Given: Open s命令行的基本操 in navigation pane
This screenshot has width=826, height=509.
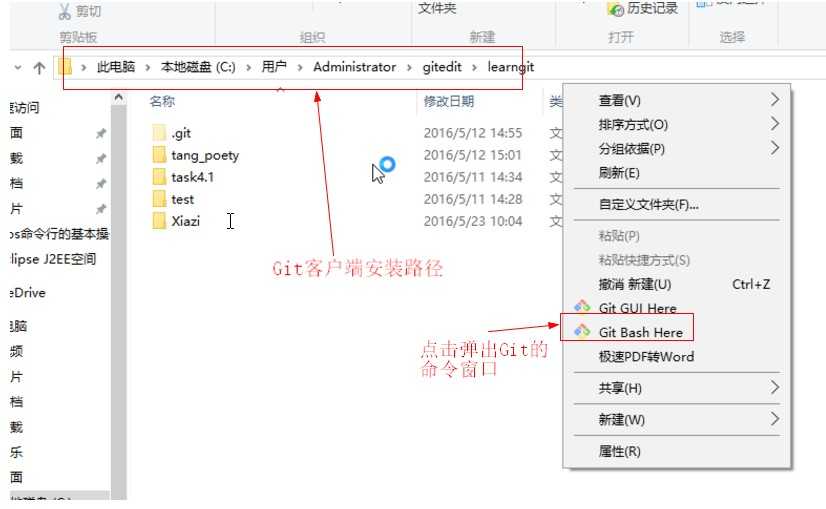Looking at the screenshot, I should 59,234.
